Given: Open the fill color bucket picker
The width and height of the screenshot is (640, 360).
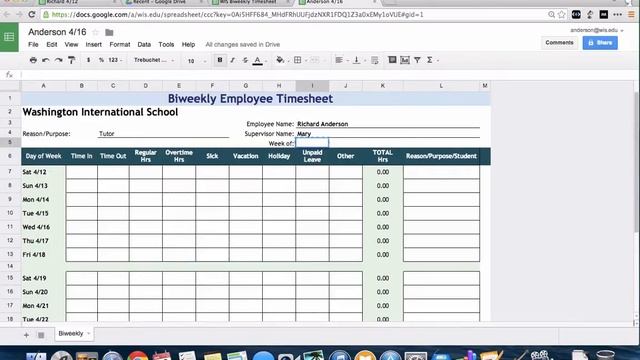Looking at the screenshot, I should [x=280, y=60].
